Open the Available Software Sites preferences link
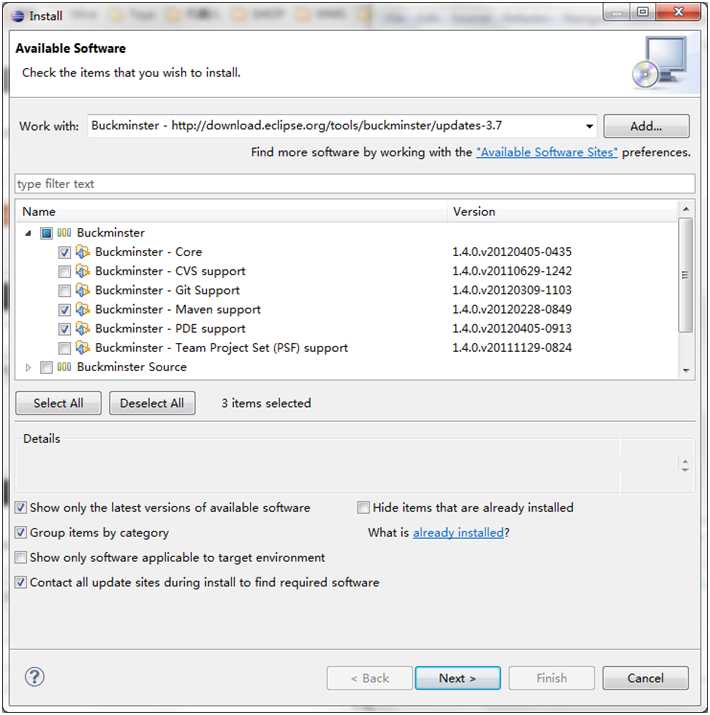Viewport: 710px width, 715px height. click(547, 152)
